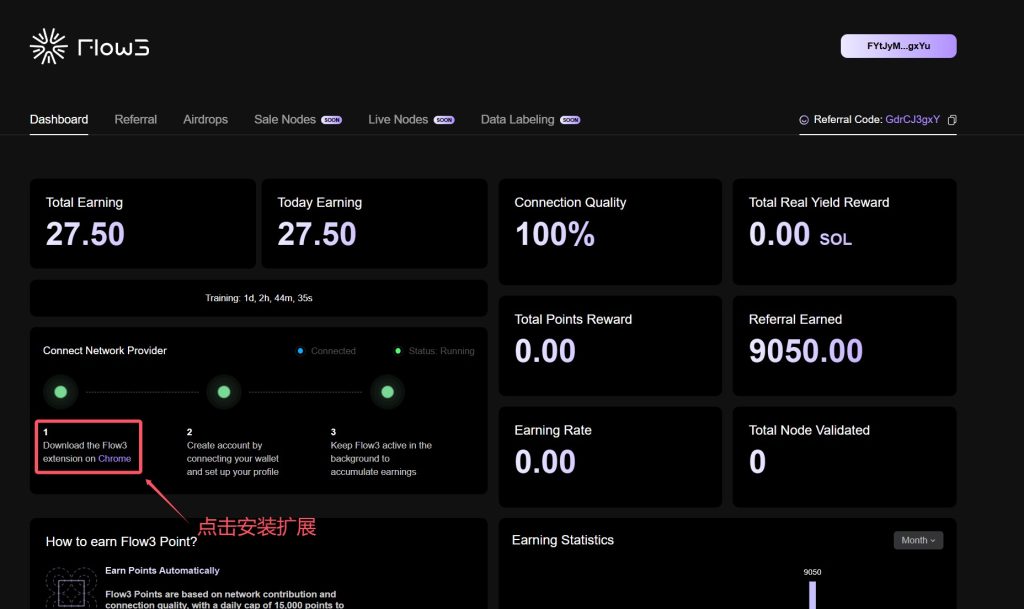Click step 2 'Create account by connecting' text
The width and height of the screenshot is (1024, 609).
tap(232, 458)
